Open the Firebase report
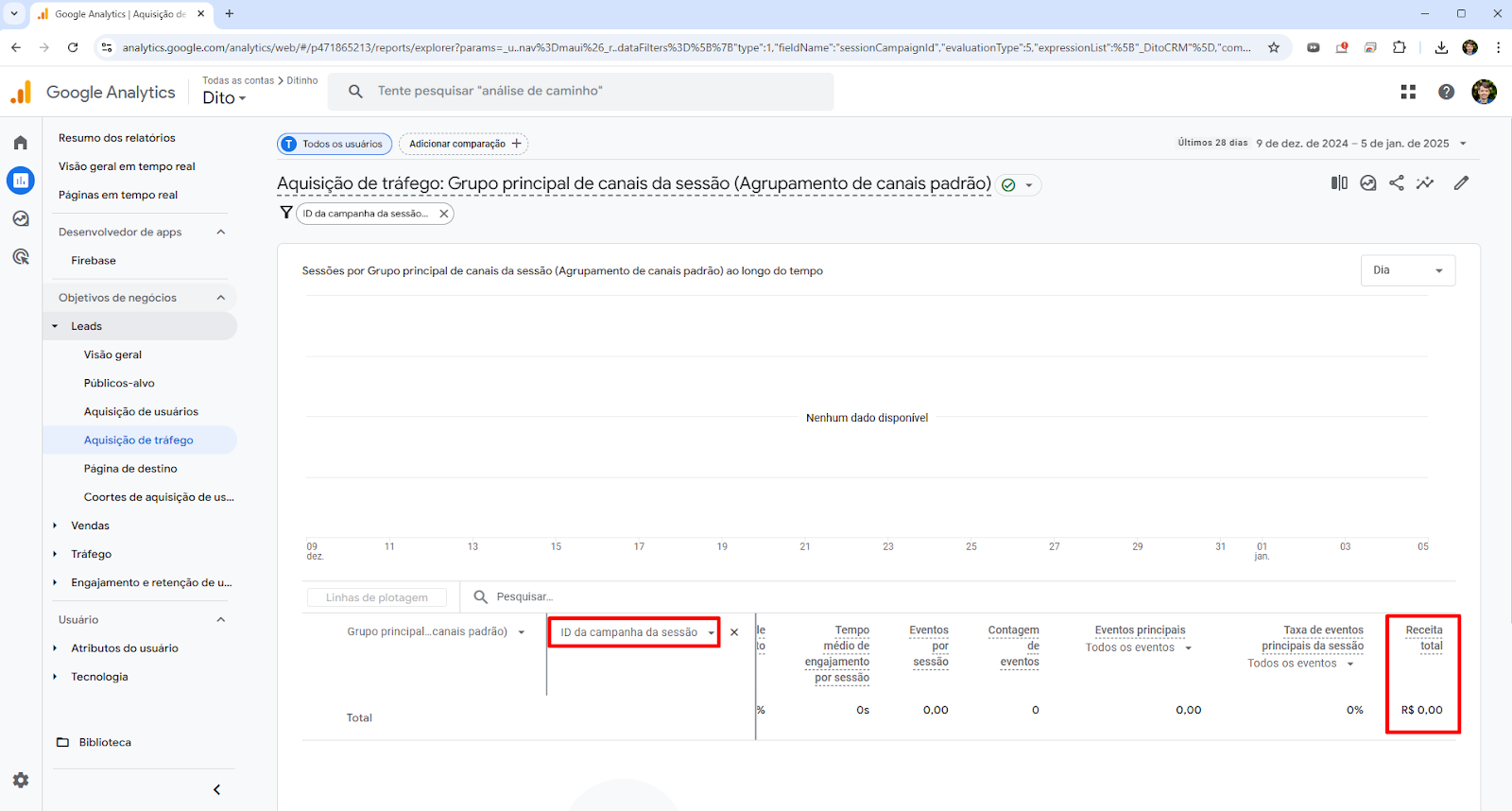This screenshot has height=811, width=1512. tap(94, 261)
